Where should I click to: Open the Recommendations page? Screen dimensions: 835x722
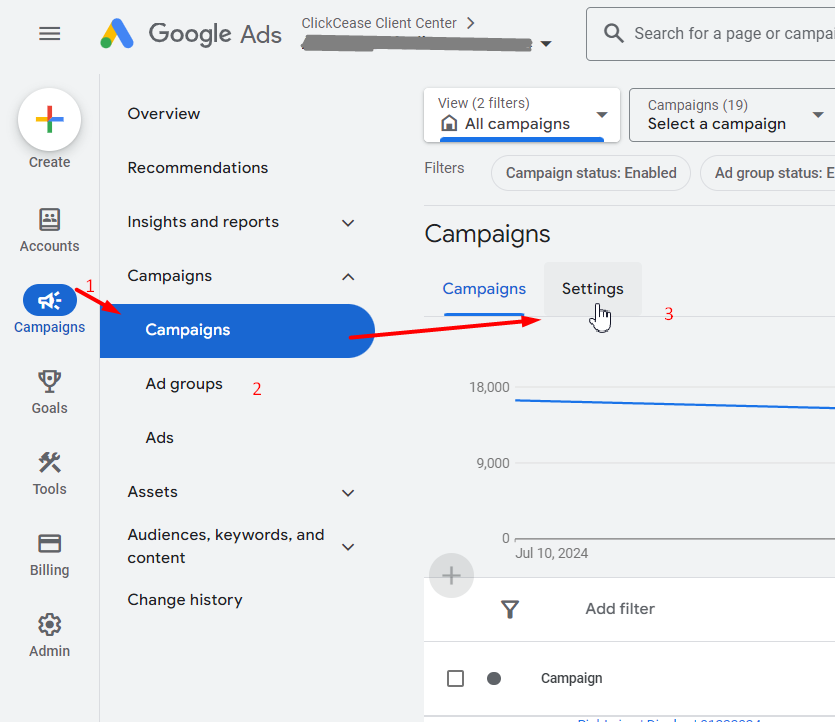point(198,168)
